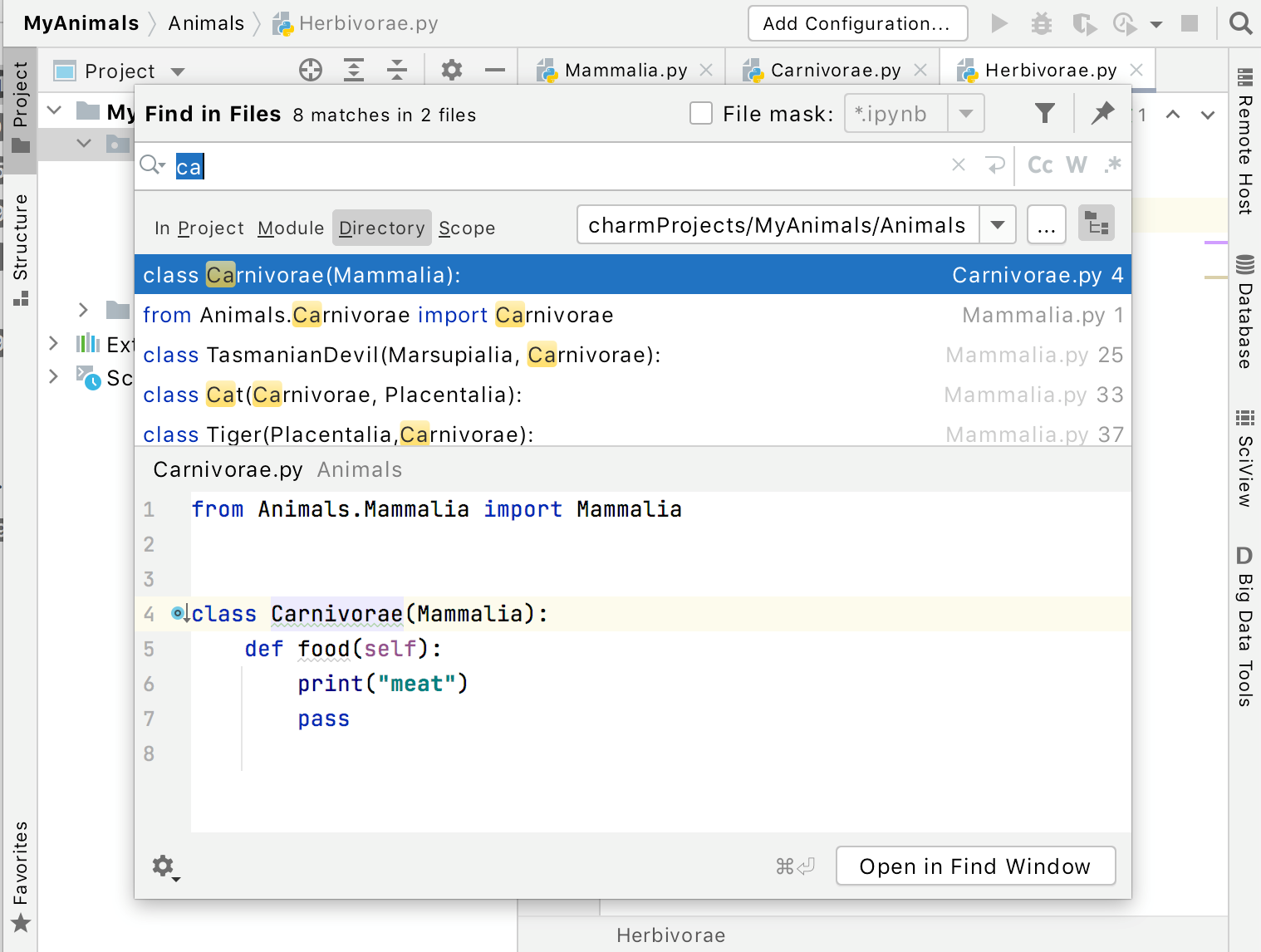Screen dimensions: 1261x952
Task: Select opened file with crosshair icon
Action: click(x=311, y=70)
